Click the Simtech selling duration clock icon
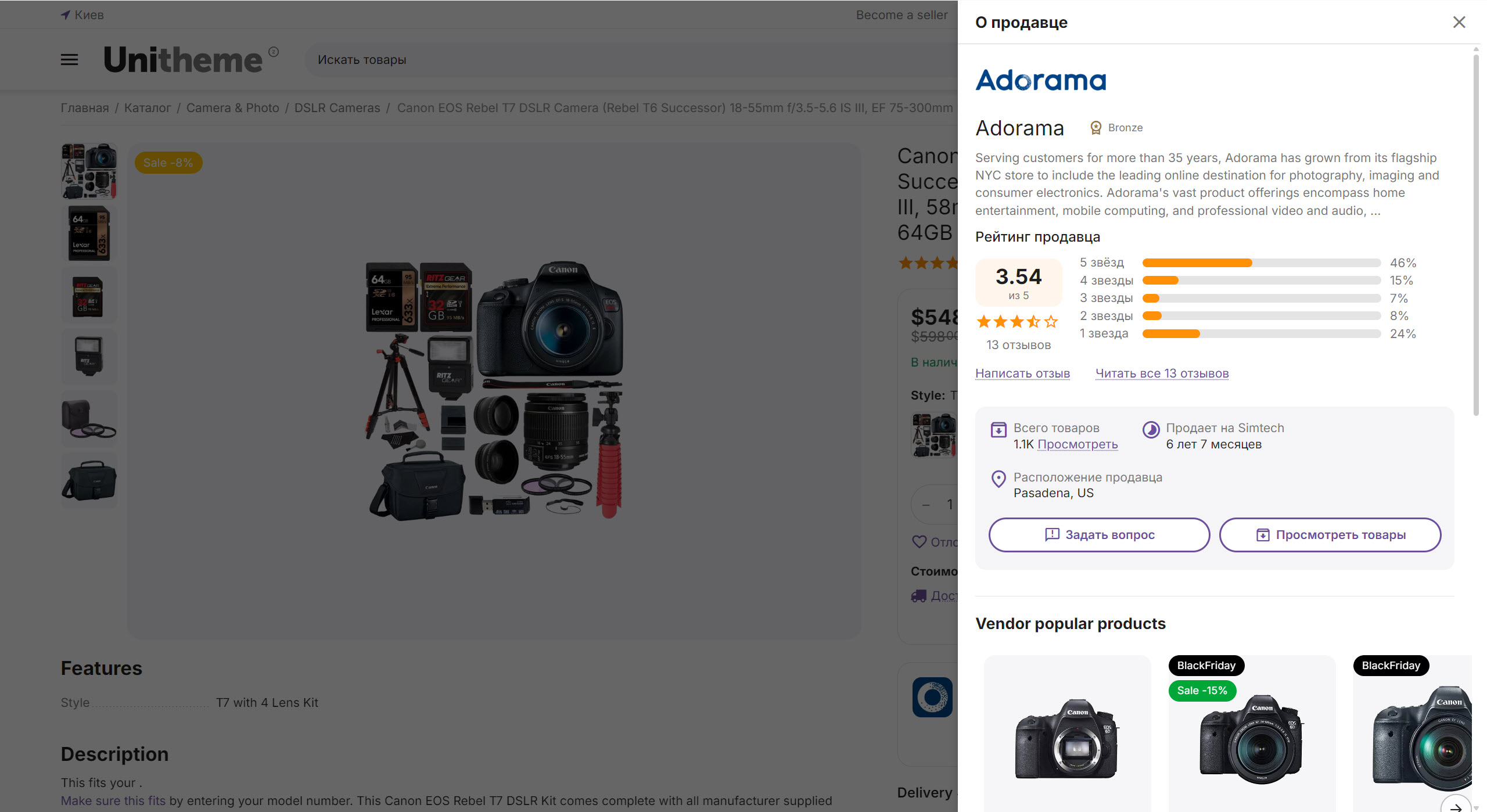 (1151, 430)
